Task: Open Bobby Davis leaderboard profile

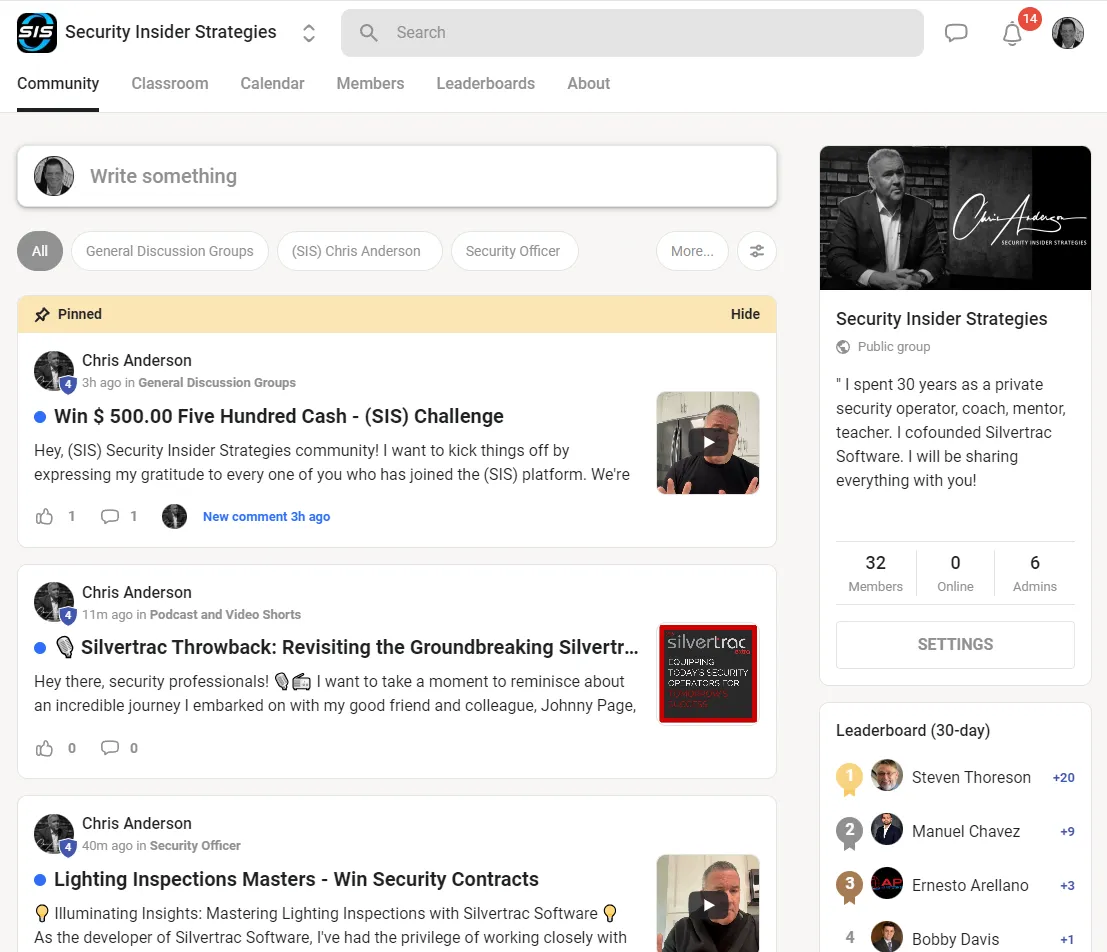Action: coord(955,939)
